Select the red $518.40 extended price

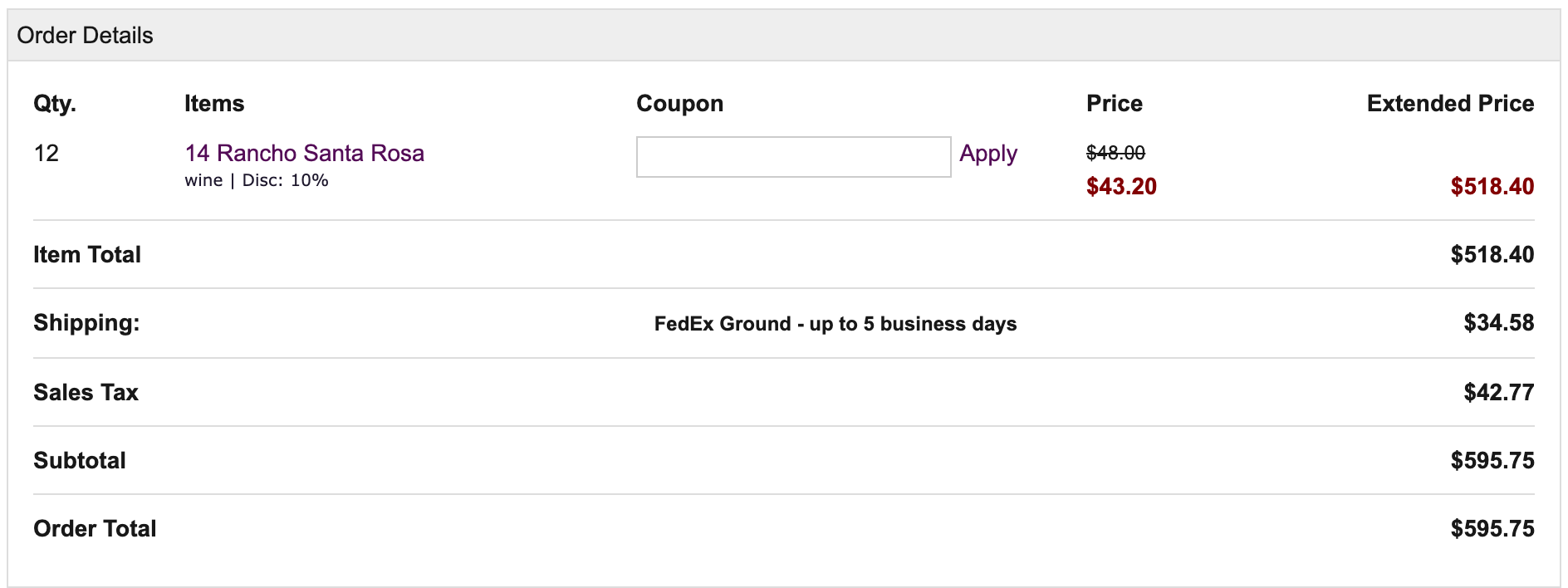click(1492, 186)
